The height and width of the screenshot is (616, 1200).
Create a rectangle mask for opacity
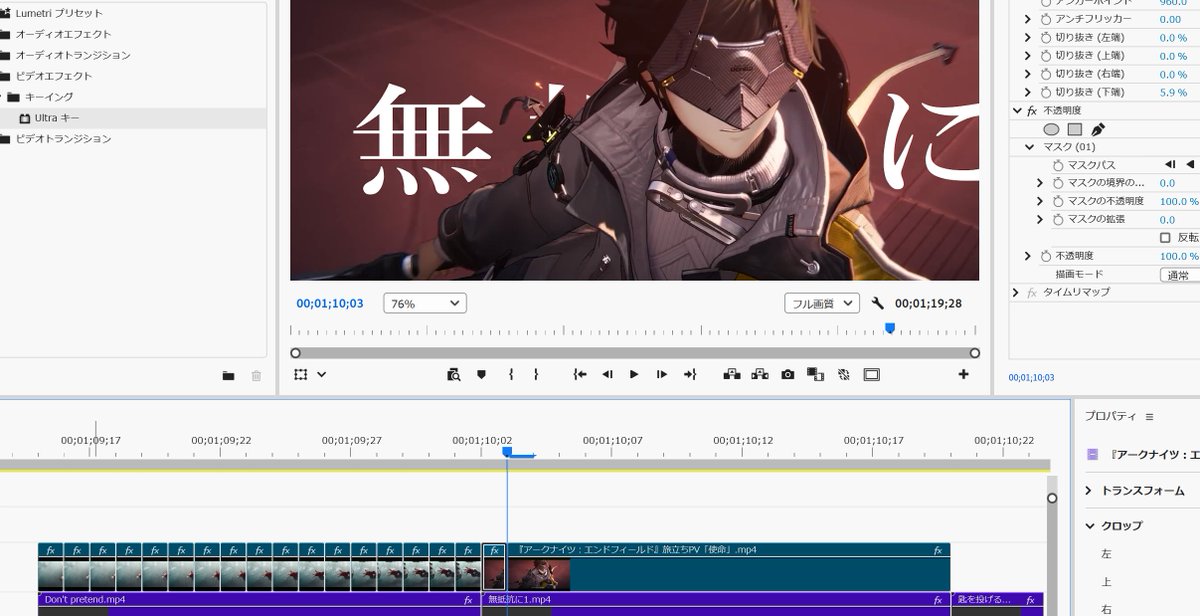[x=1075, y=129]
